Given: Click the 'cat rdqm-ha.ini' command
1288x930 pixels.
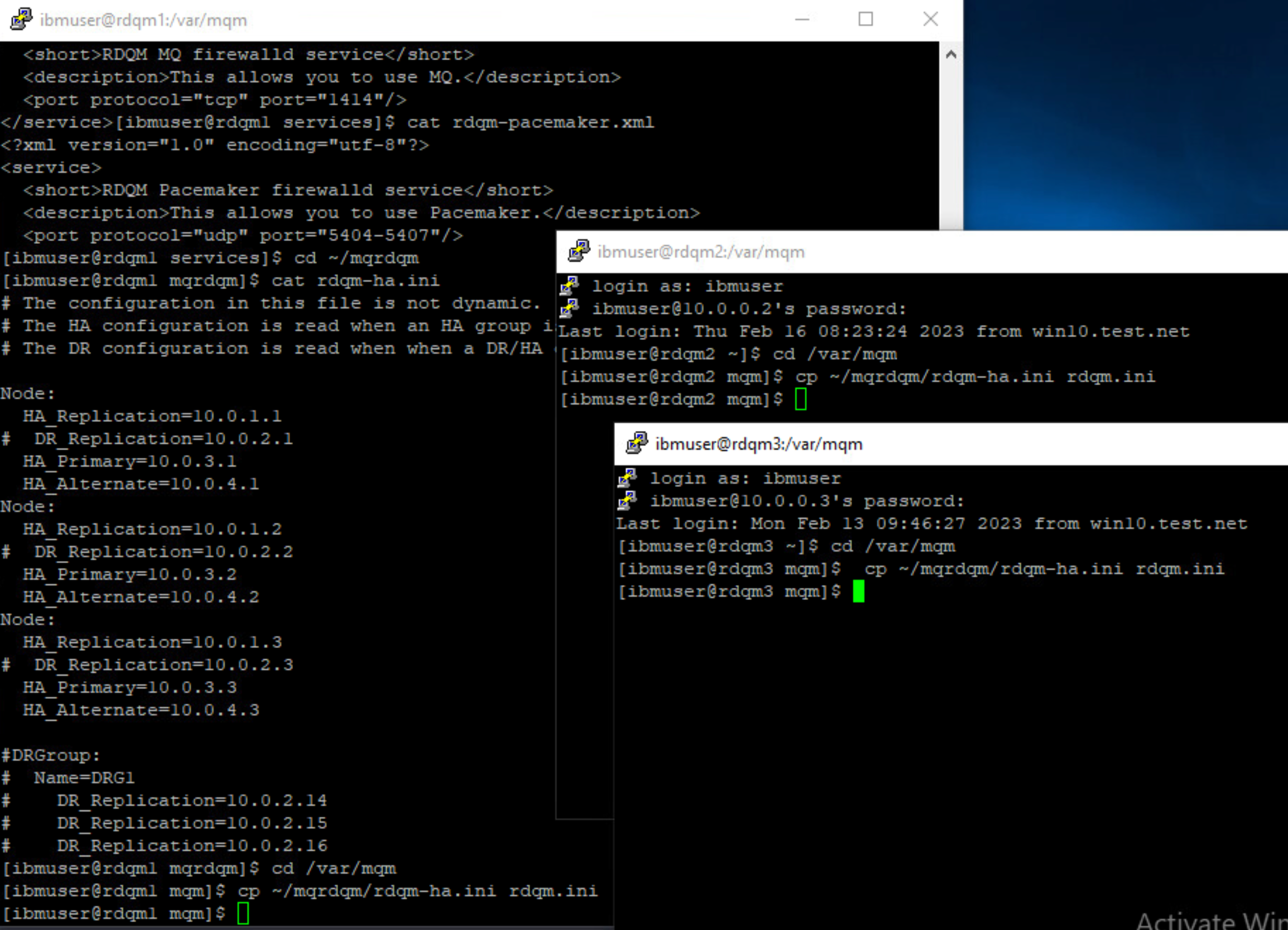Looking at the screenshot, I should 355,281.
